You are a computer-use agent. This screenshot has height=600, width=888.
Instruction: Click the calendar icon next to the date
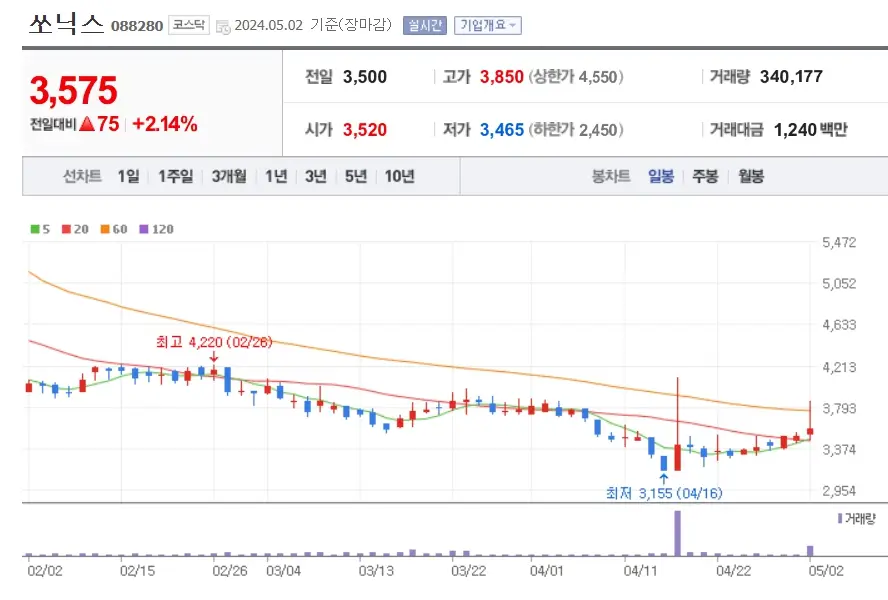coord(223,26)
